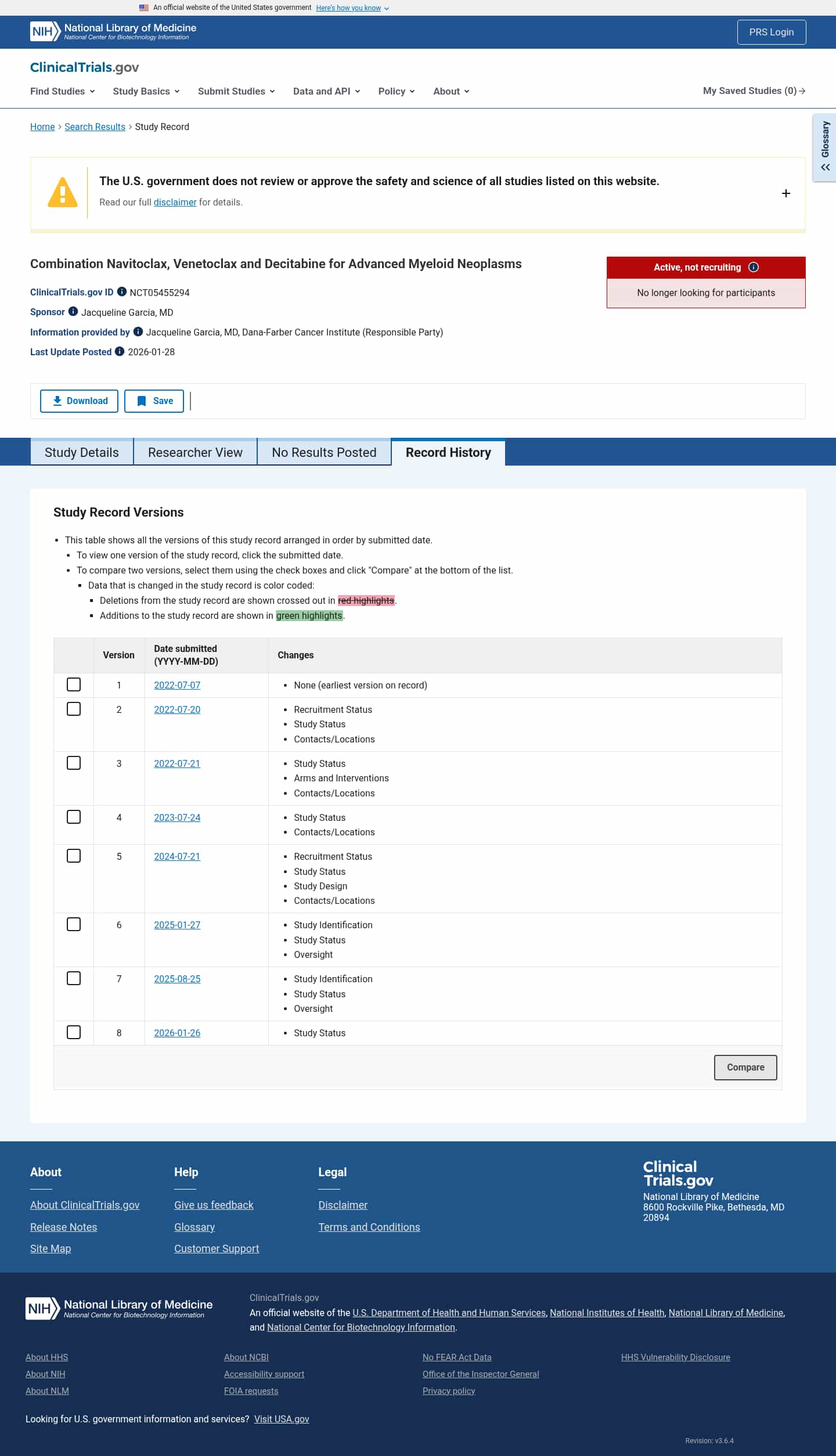This screenshot has width=836, height=1456.
Task: Select the checkbox for version 8
Action: (x=74, y=1032)
